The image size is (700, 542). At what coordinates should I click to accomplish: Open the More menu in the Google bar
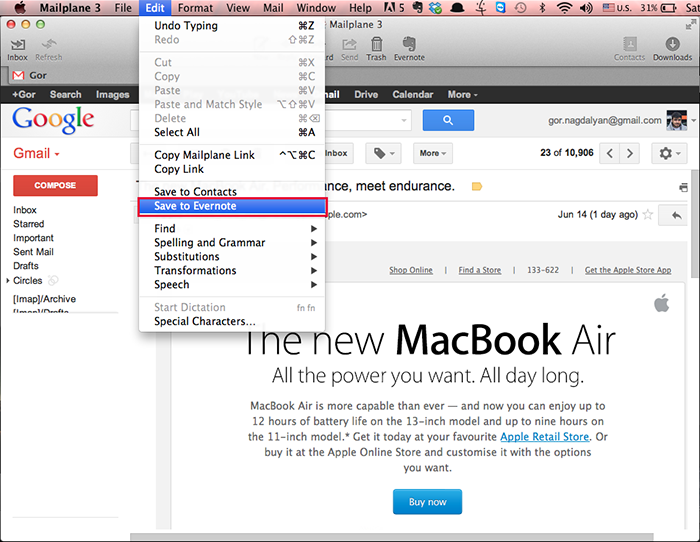(462, 95)
